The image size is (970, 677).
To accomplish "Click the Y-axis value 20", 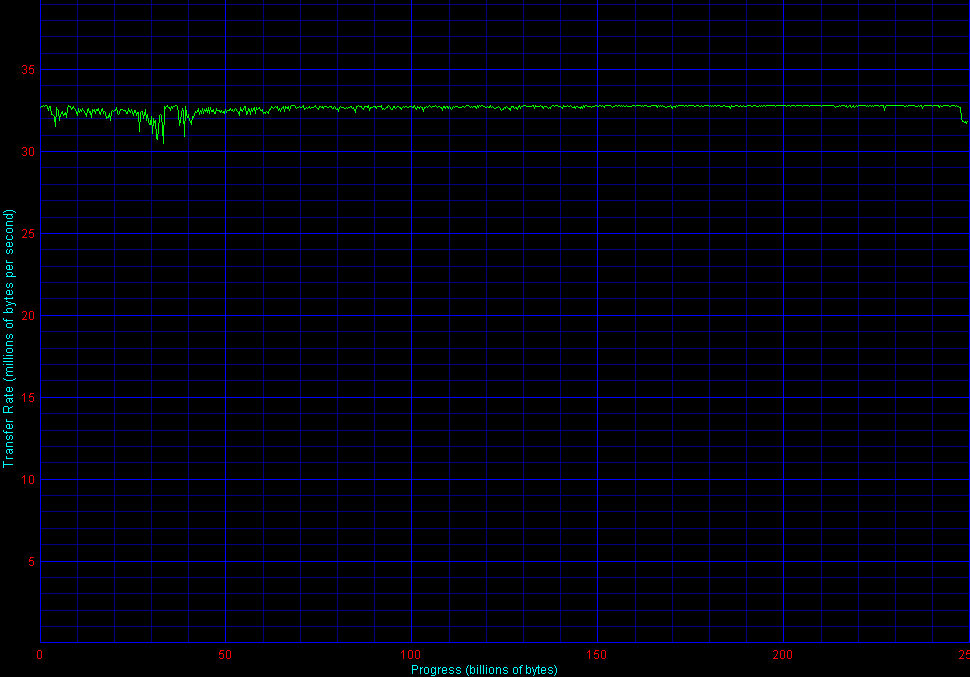I will [x=28, y=316].
